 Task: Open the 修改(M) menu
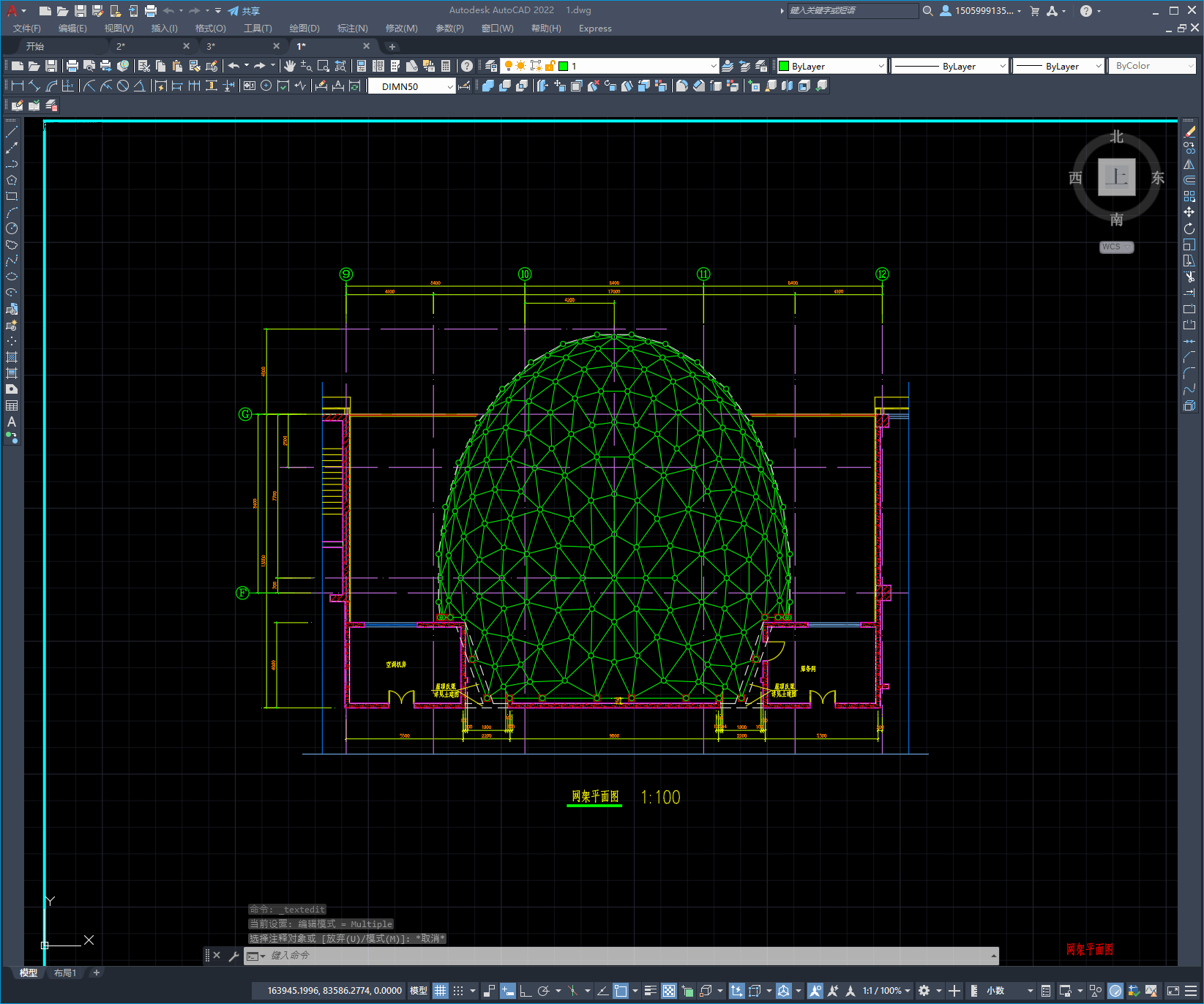coord(402,29)
